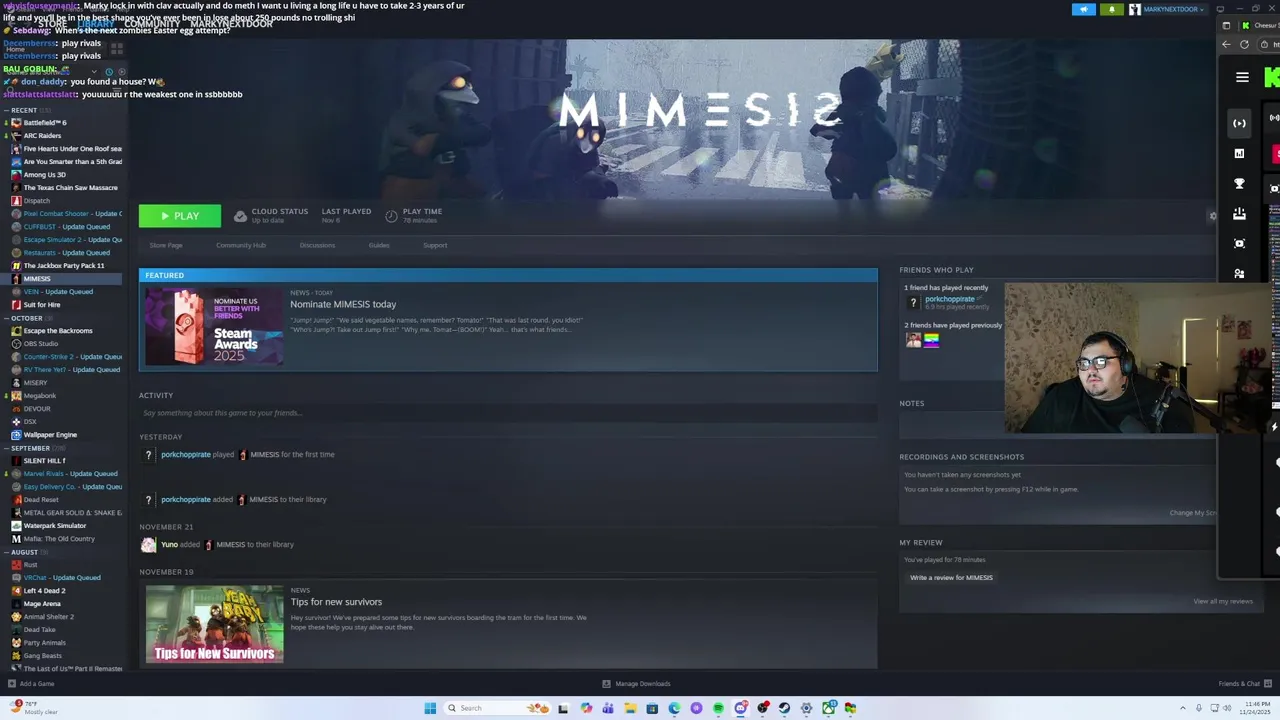
Task: Click Yuno in November 21 activity
Action: (x=169, y=545)
